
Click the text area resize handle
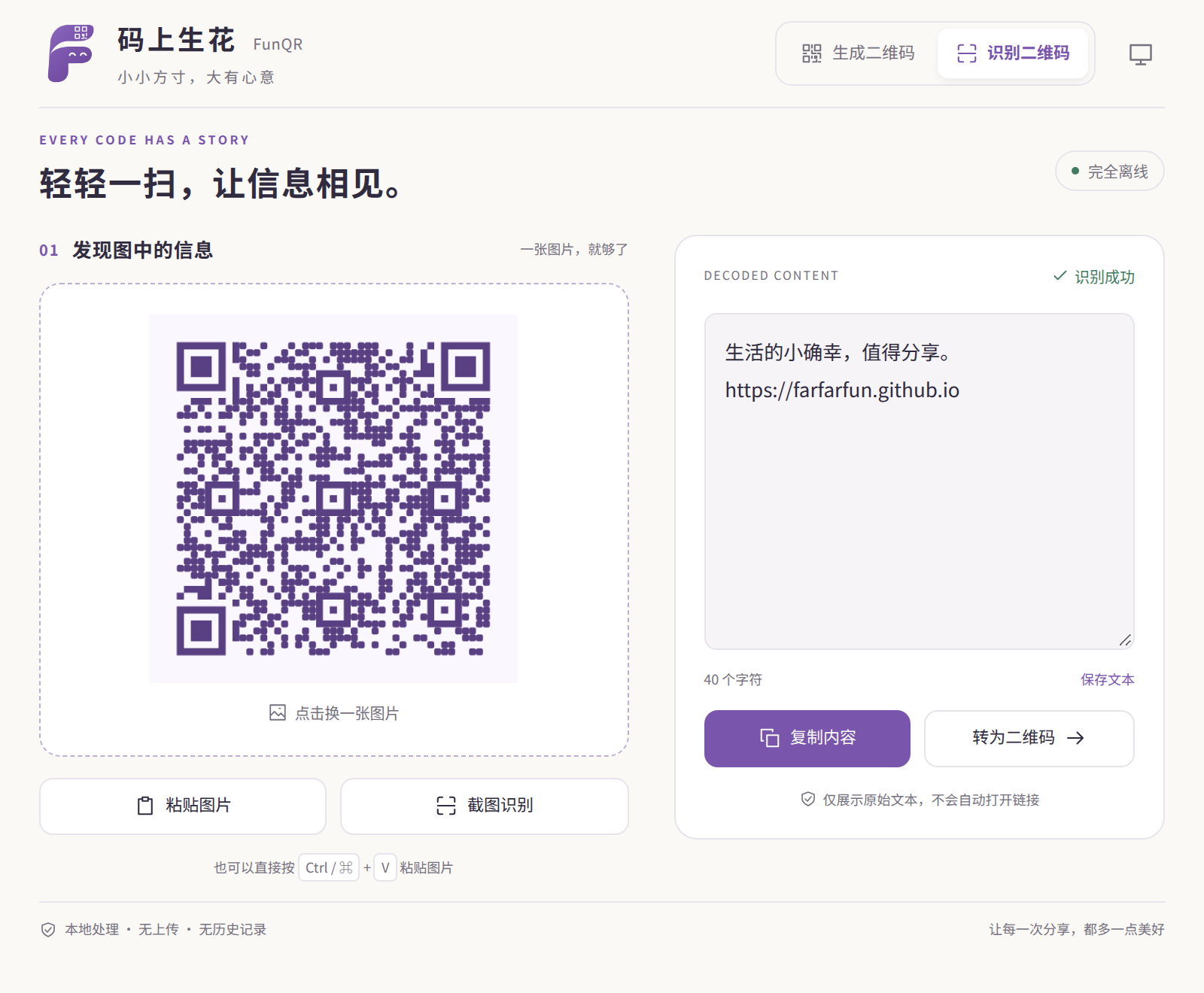pos(1125,640)
